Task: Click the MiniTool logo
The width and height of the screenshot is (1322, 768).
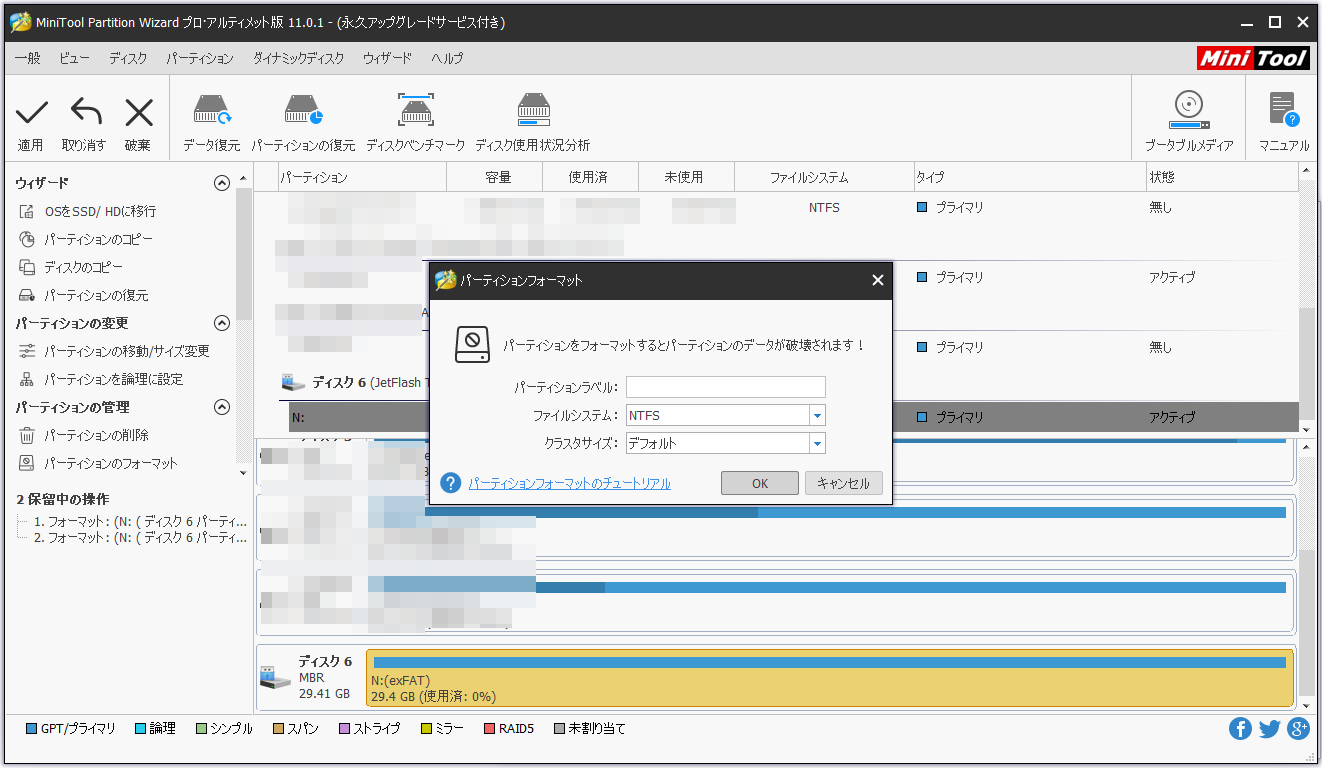Action: [x=1254, y=58]
